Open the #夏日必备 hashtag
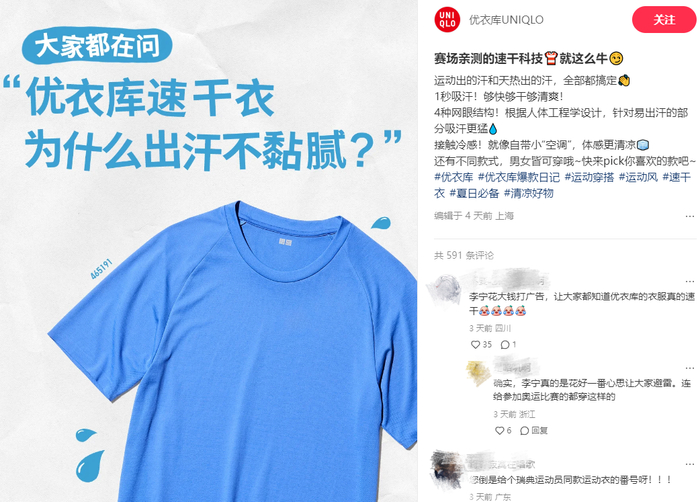 click(474, 193)
